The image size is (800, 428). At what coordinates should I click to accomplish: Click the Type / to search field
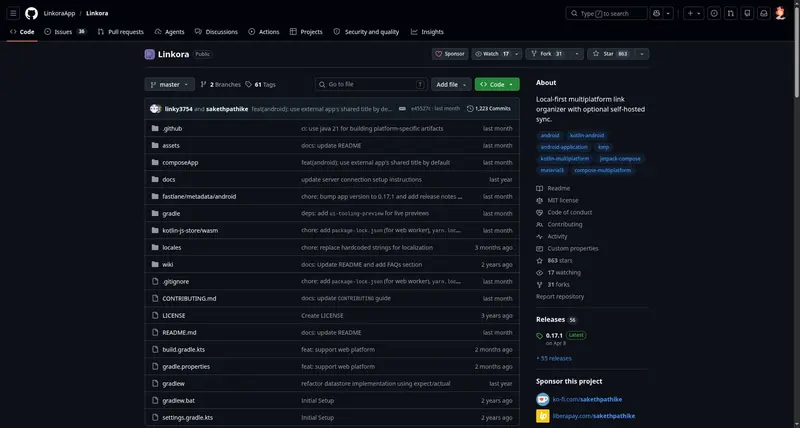[606, 13]
